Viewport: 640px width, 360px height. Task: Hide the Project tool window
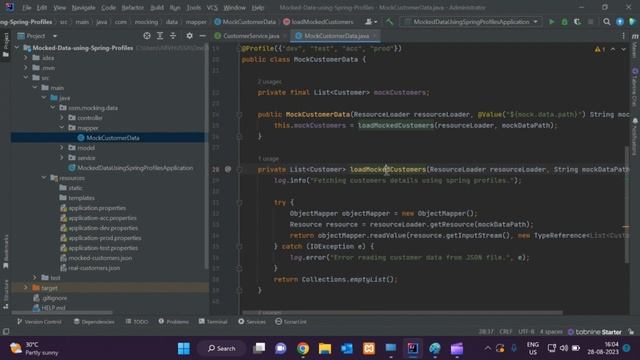coord(202,36)
